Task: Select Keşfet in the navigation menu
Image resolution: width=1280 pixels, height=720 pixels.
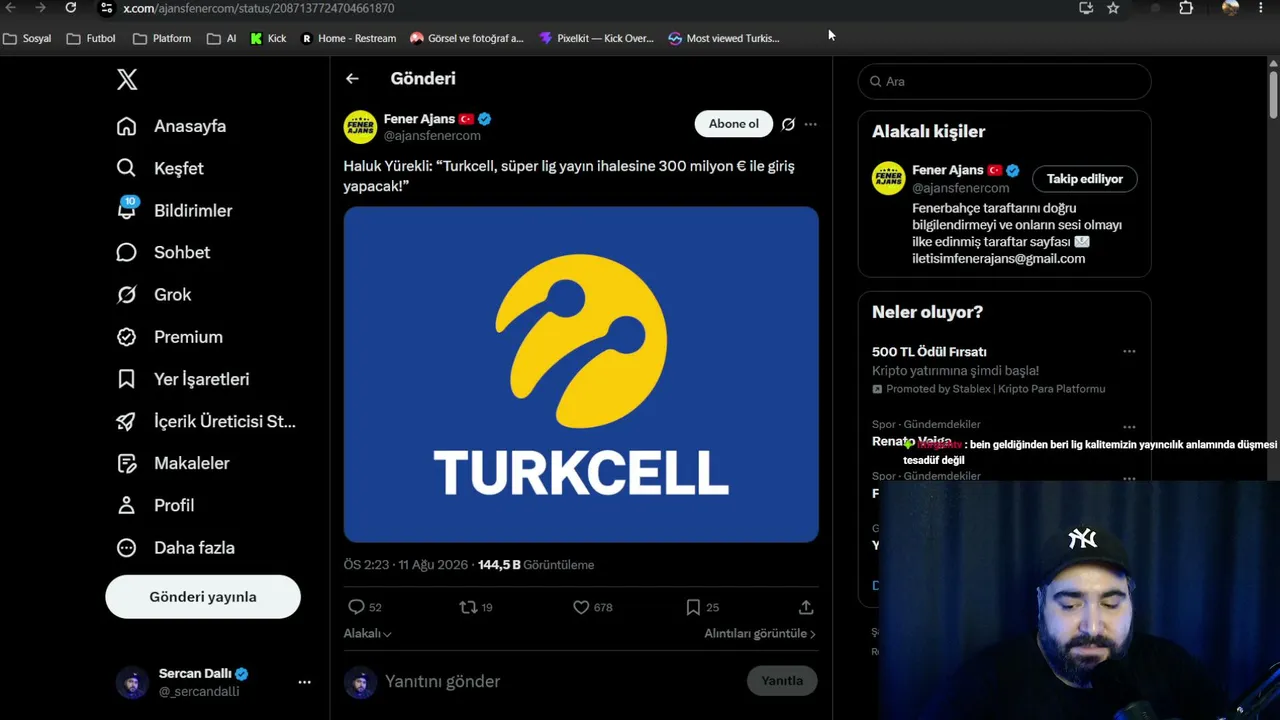Action: coord(179,168)
